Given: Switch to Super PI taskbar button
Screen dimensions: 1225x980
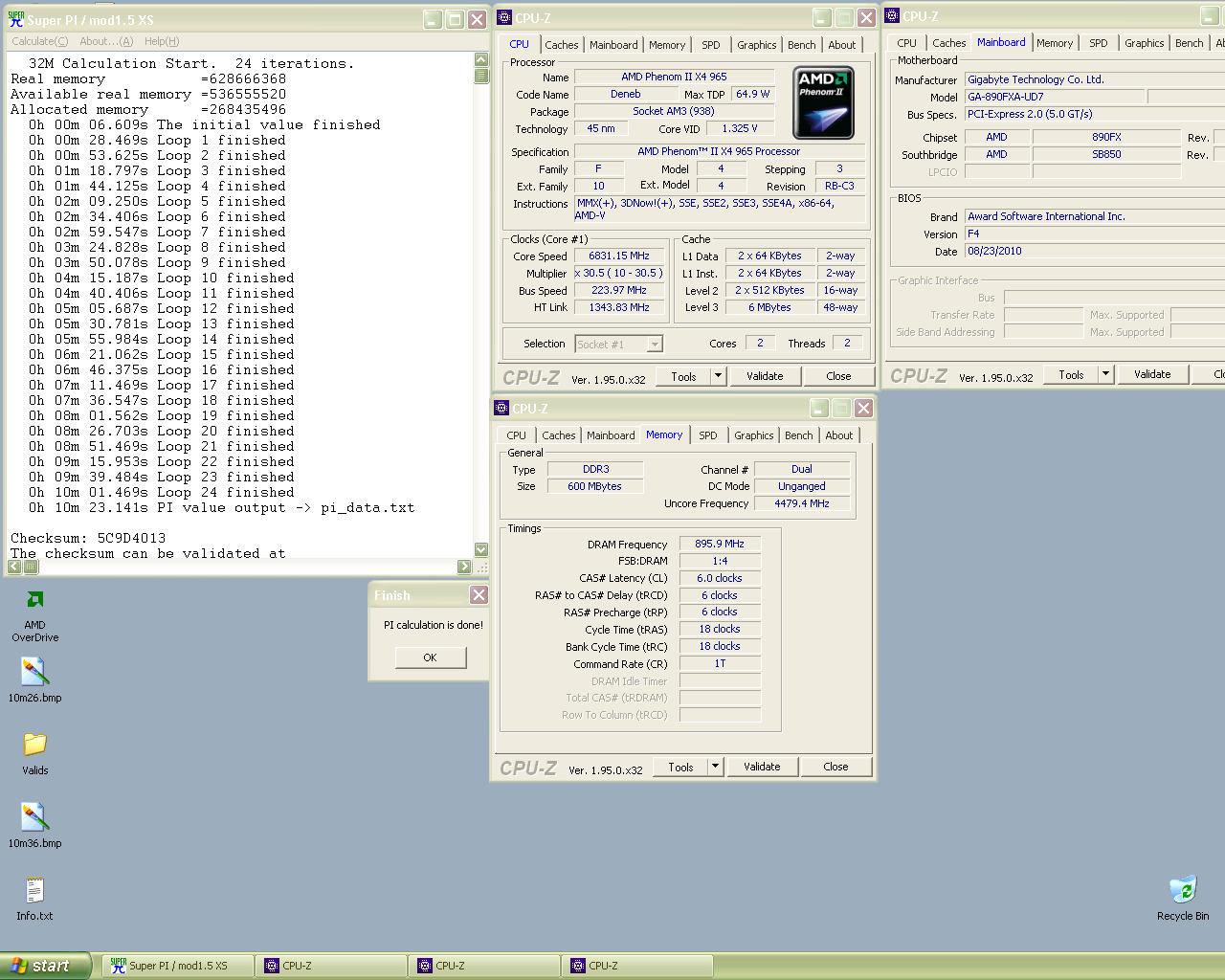Looking at the screenshot, I should point(178,966).
